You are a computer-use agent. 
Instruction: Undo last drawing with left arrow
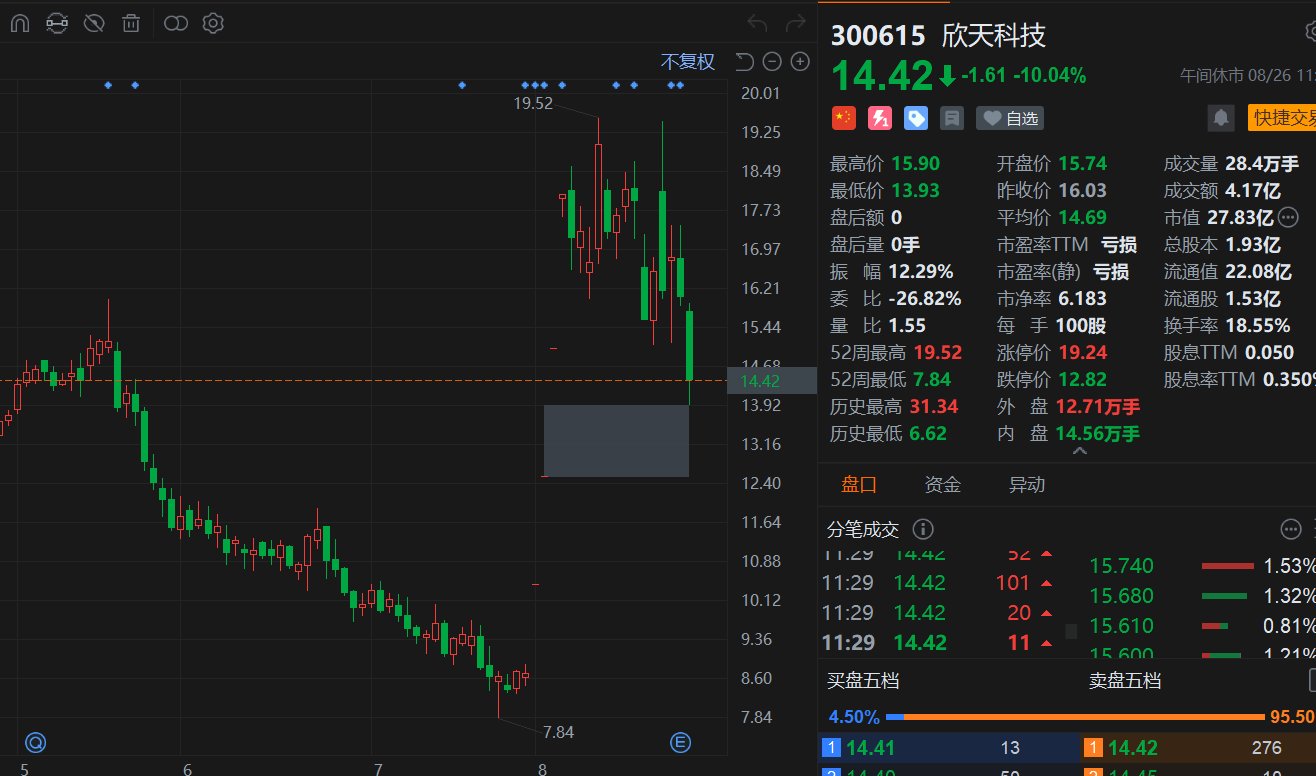click(x=758, y=23)
